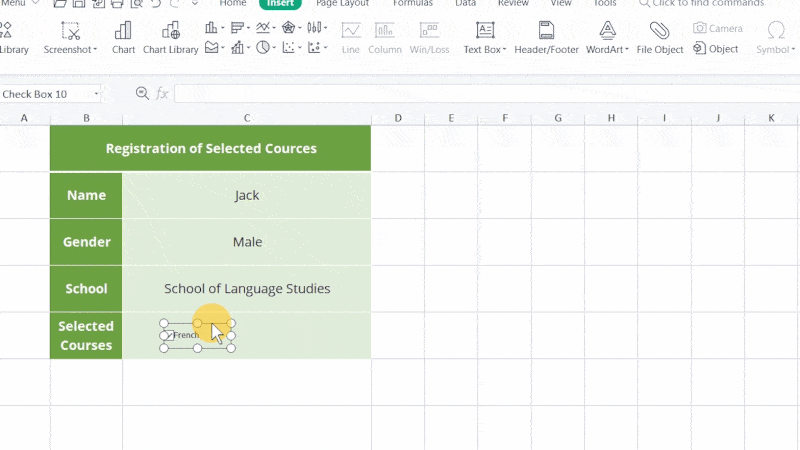This screenshot has height=450, width=800.
Task: Open the Screenshot tool
Action: 70,37
